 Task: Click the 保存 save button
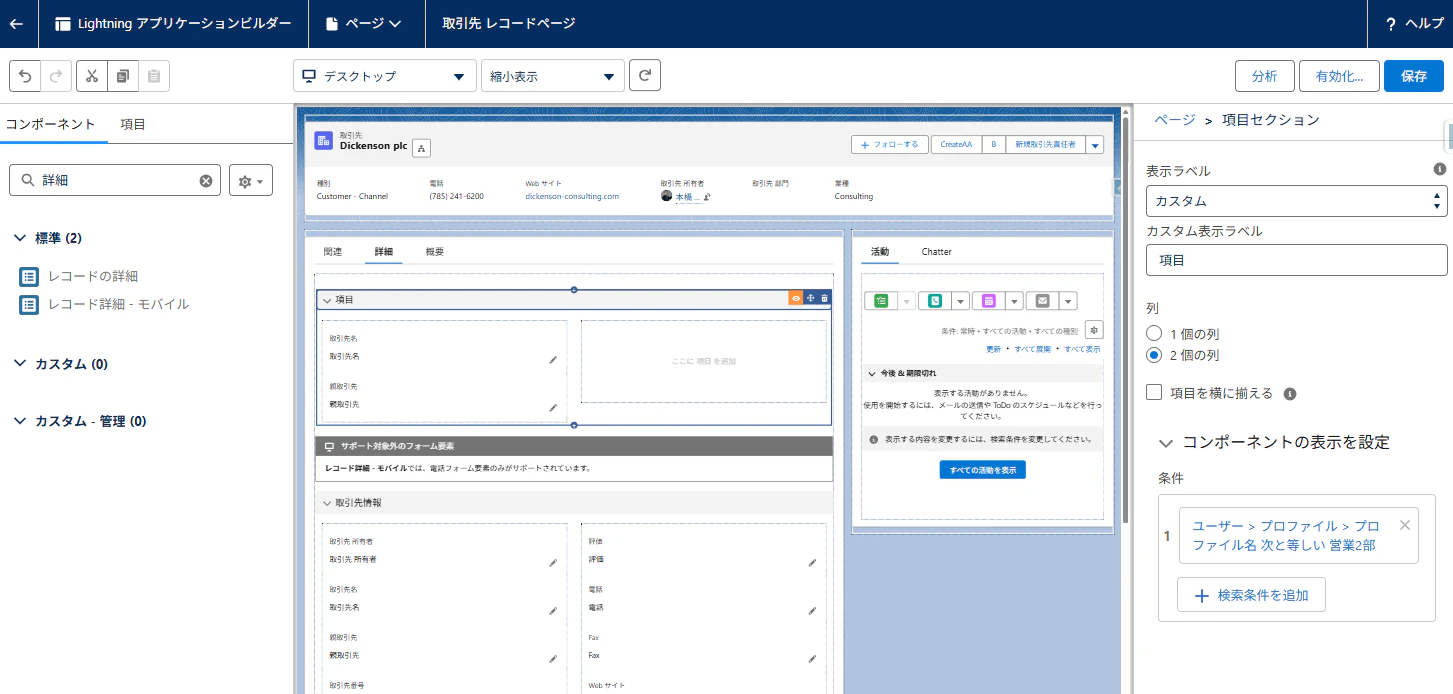1414,76
